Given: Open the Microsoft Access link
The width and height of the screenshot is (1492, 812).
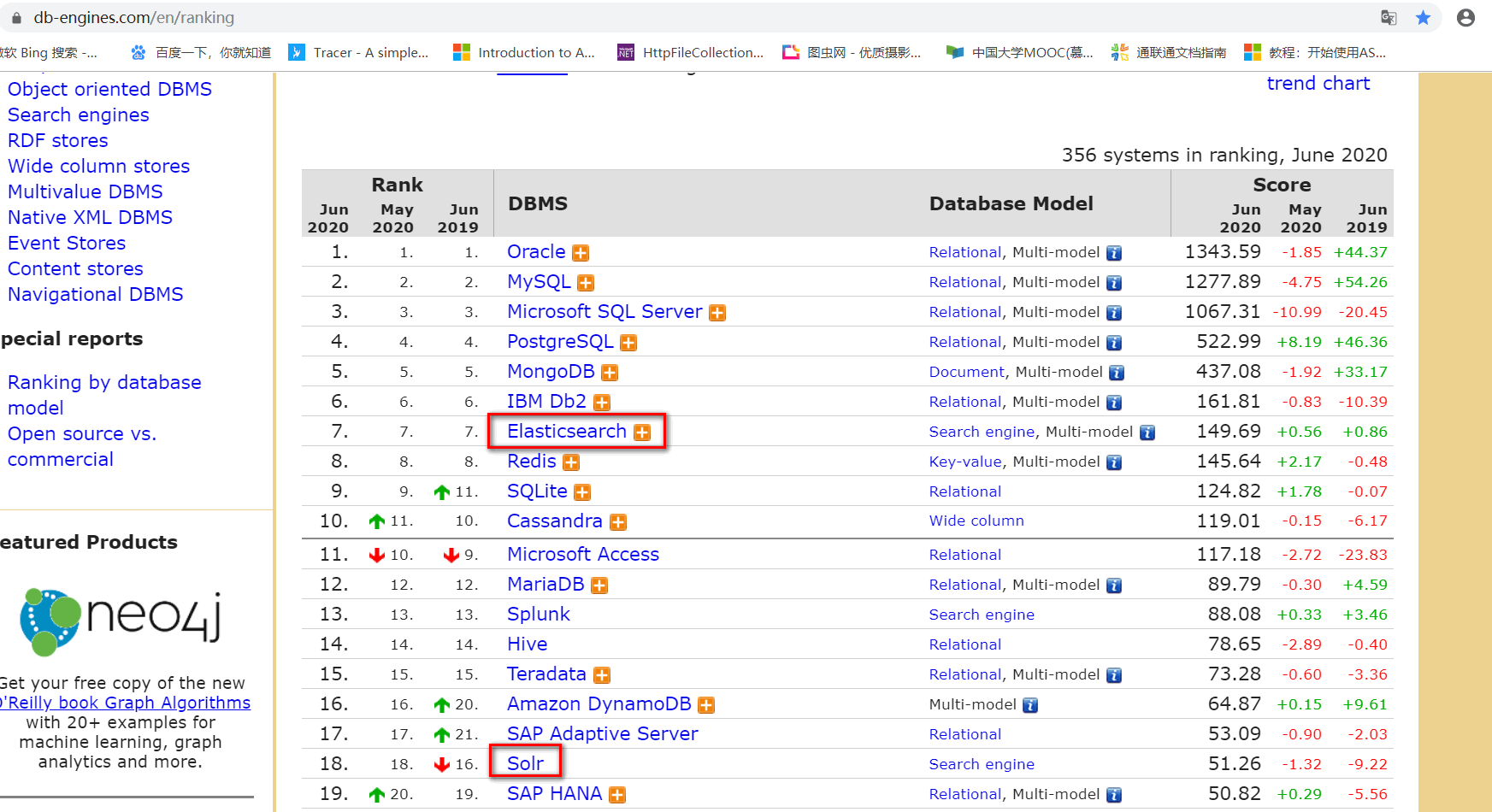Looking at the screenshot, I should [583, 555].
